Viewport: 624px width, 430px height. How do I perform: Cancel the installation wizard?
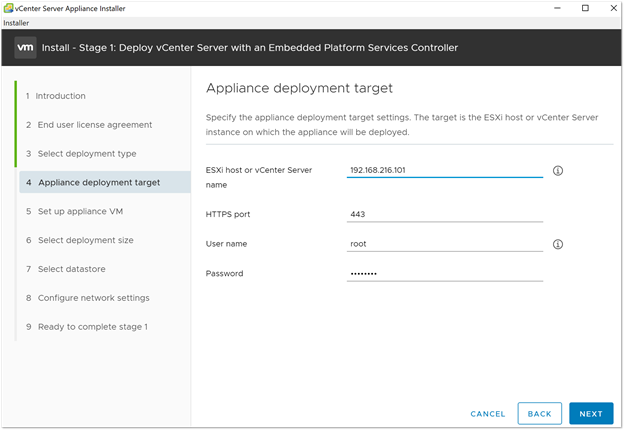[x=488, y=414]
